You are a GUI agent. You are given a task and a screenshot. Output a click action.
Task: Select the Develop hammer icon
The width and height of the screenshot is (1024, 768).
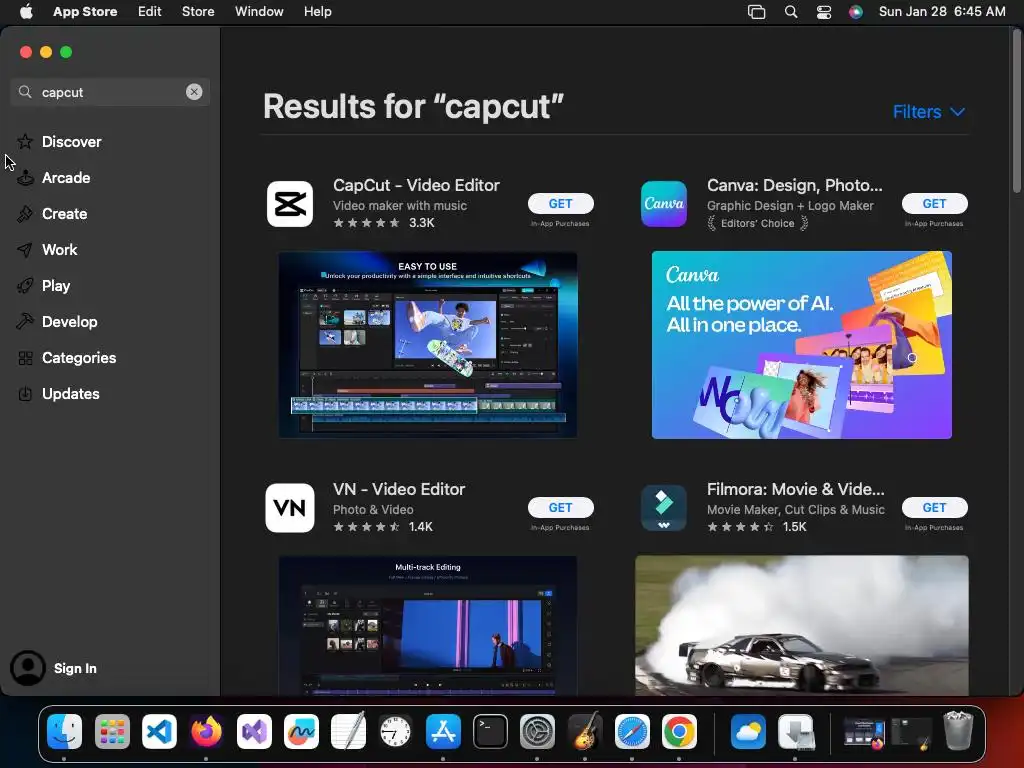pyautogui.click(x=25, y=321)
